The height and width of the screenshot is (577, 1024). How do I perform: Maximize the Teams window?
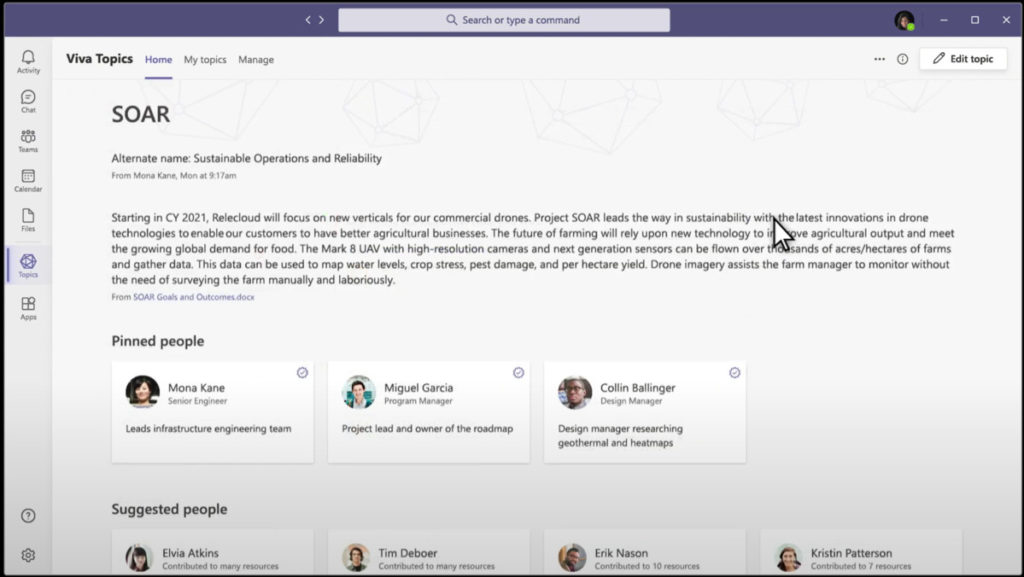point(975,20)
